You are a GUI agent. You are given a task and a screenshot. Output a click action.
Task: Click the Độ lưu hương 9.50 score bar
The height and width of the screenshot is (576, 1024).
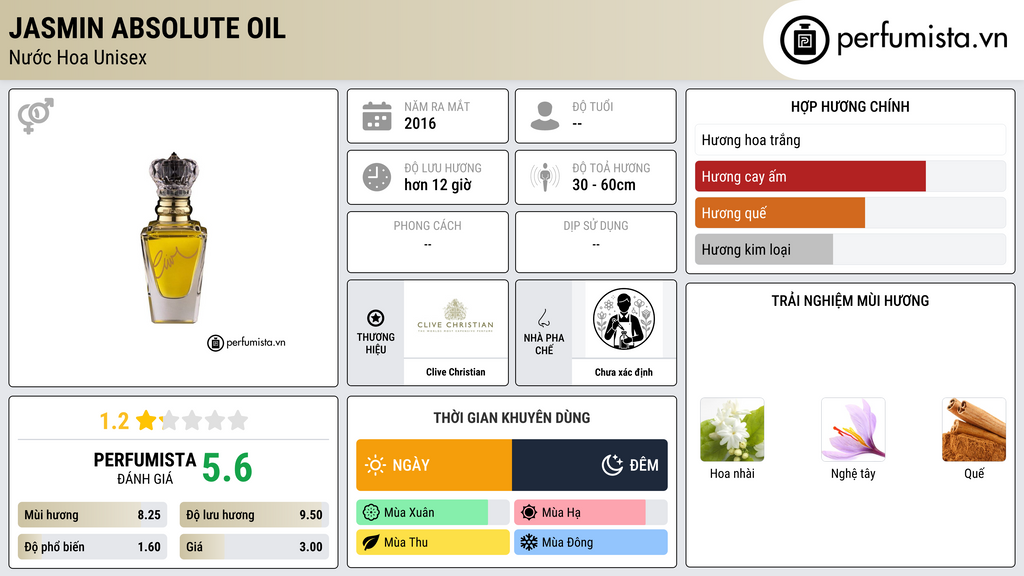[254, 515]
